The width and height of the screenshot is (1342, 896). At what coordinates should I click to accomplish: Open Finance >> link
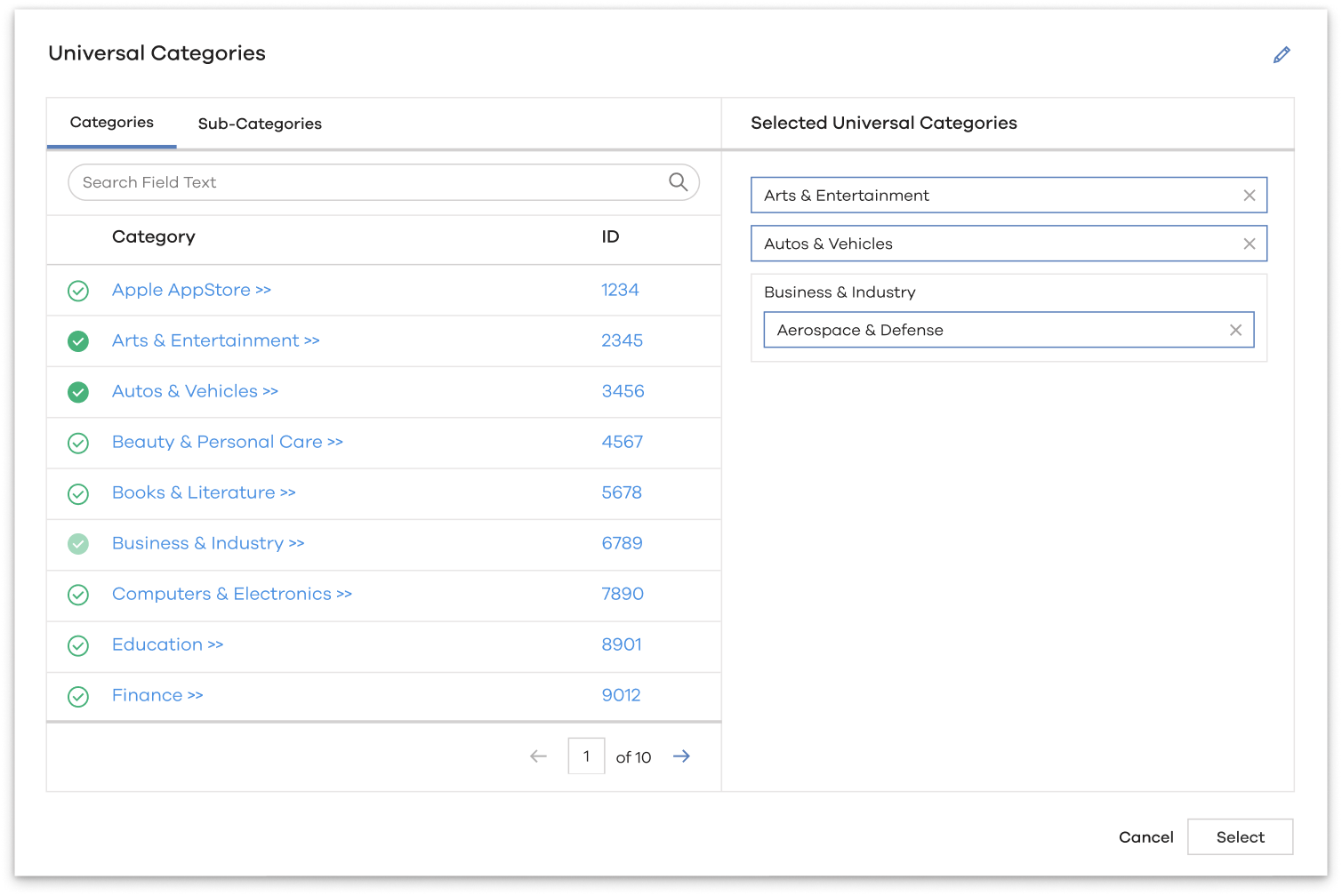[157, 695]
